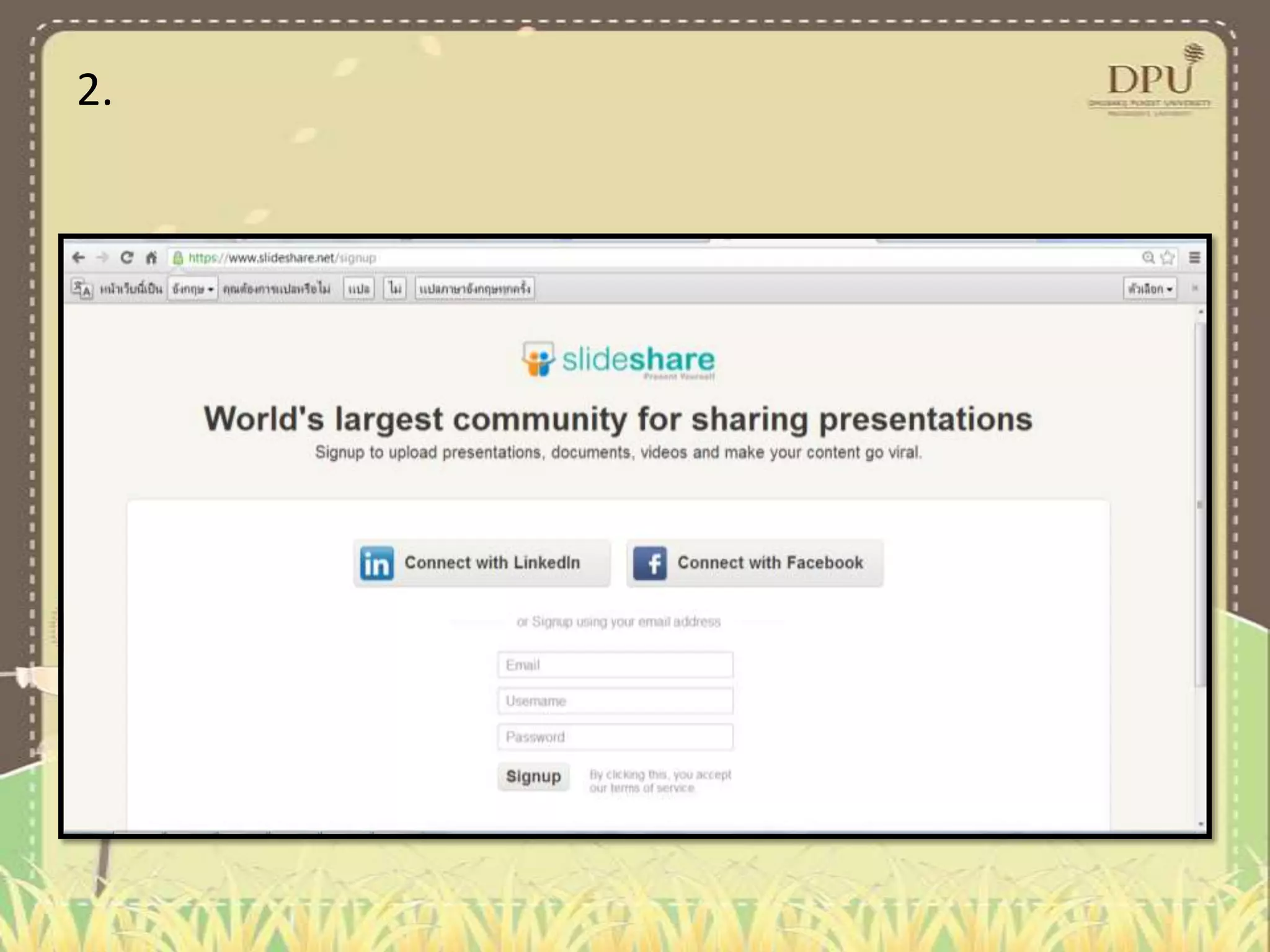Click Connect with Facebook button
Screen dimensions: 1270x952
point(755,563)
